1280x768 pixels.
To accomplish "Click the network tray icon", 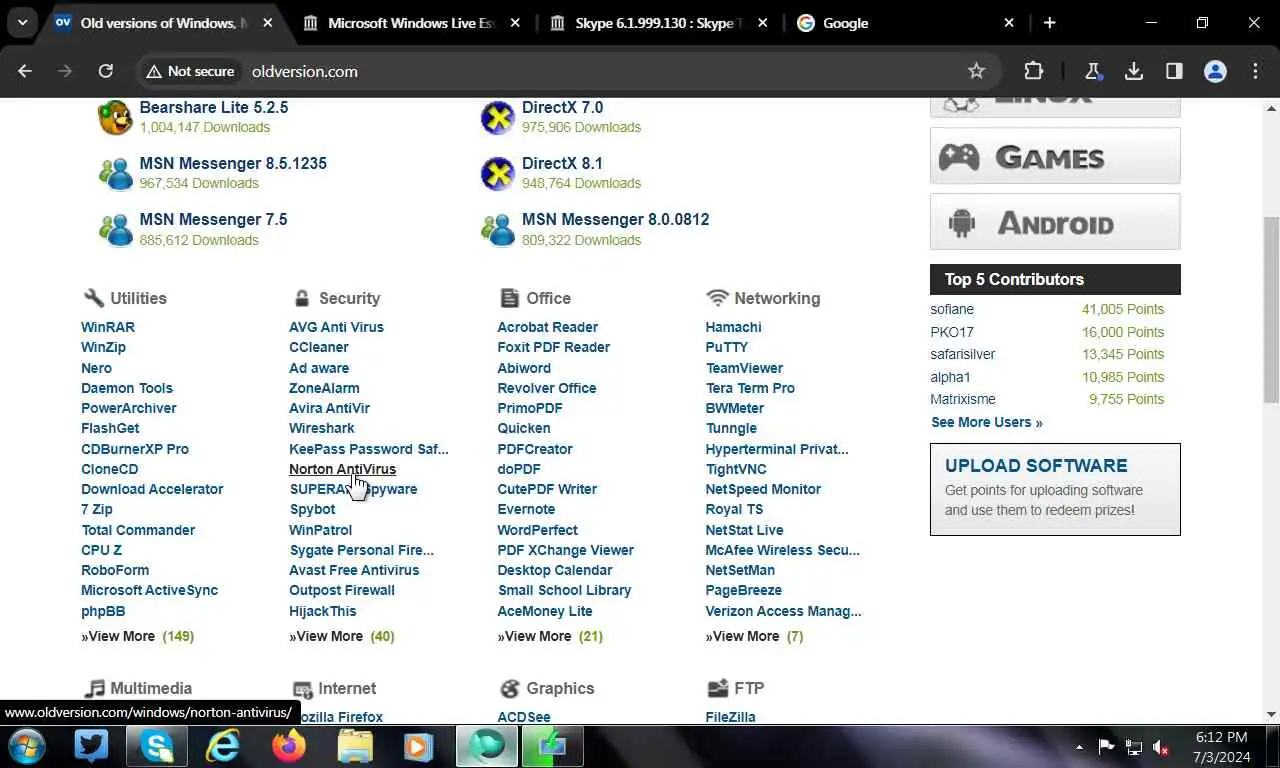I will [x=1134, y=747].
